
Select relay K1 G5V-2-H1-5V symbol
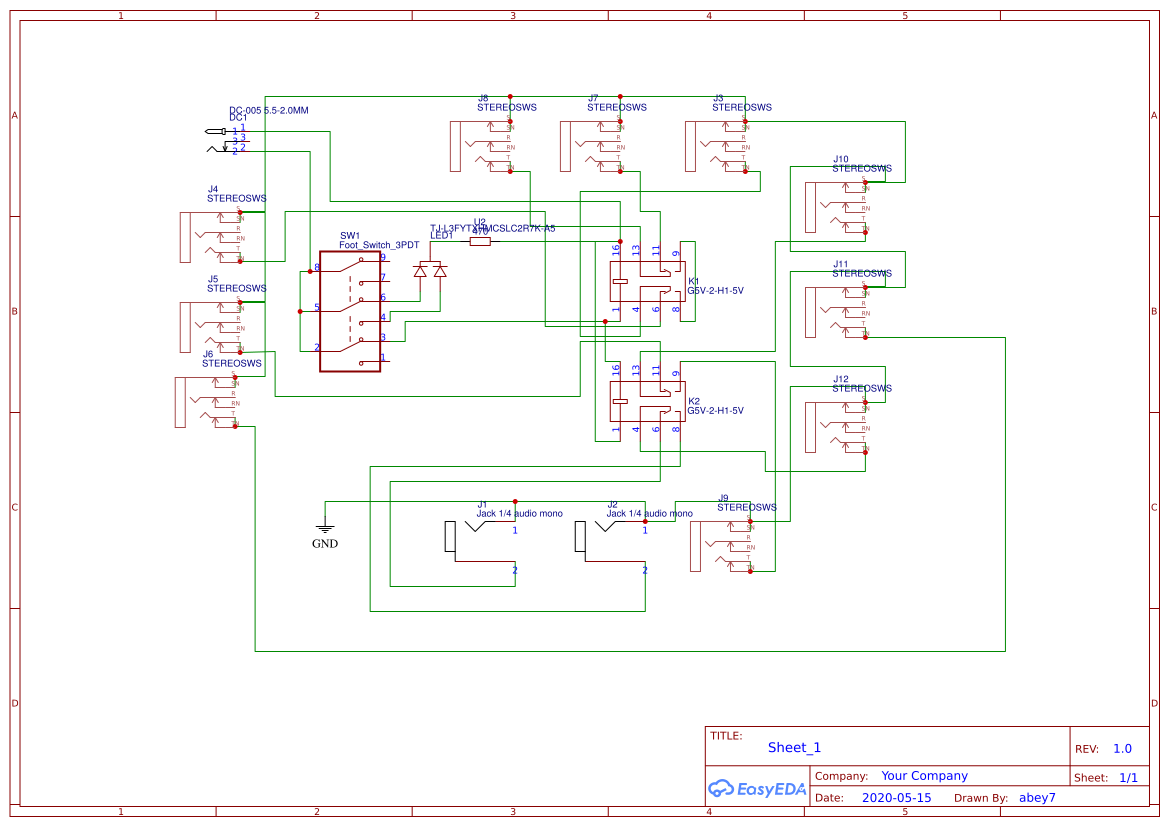click(650, 280)
